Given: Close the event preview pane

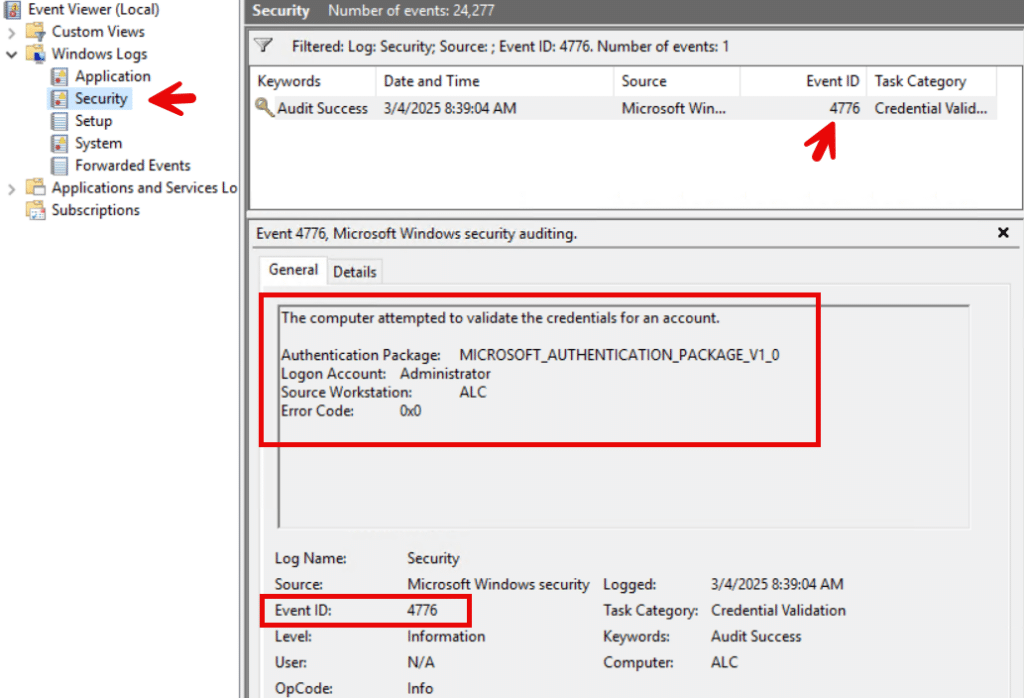Looking at the screenshot, I should pyautogui.click(x=1003, y=232).
